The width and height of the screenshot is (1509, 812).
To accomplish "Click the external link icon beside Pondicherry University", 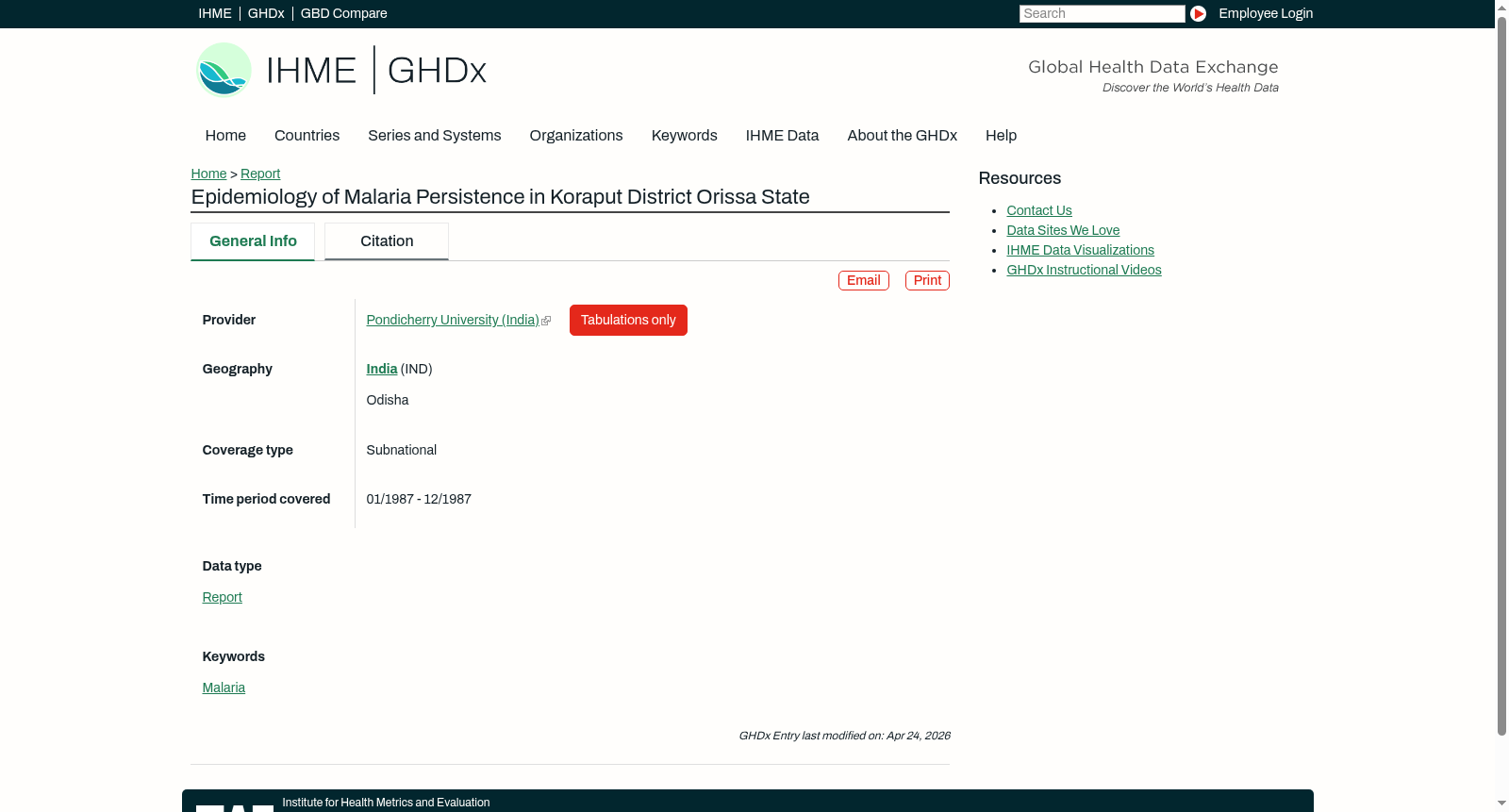I will coord(546,321).
